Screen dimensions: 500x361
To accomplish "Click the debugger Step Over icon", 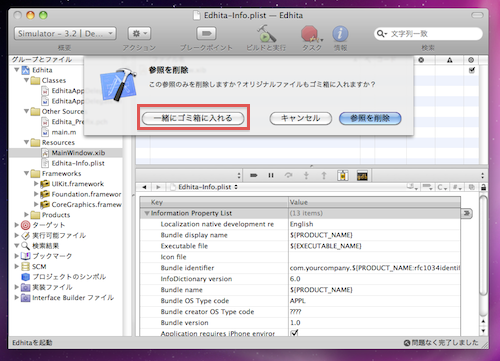I will (x=288, y=175).
